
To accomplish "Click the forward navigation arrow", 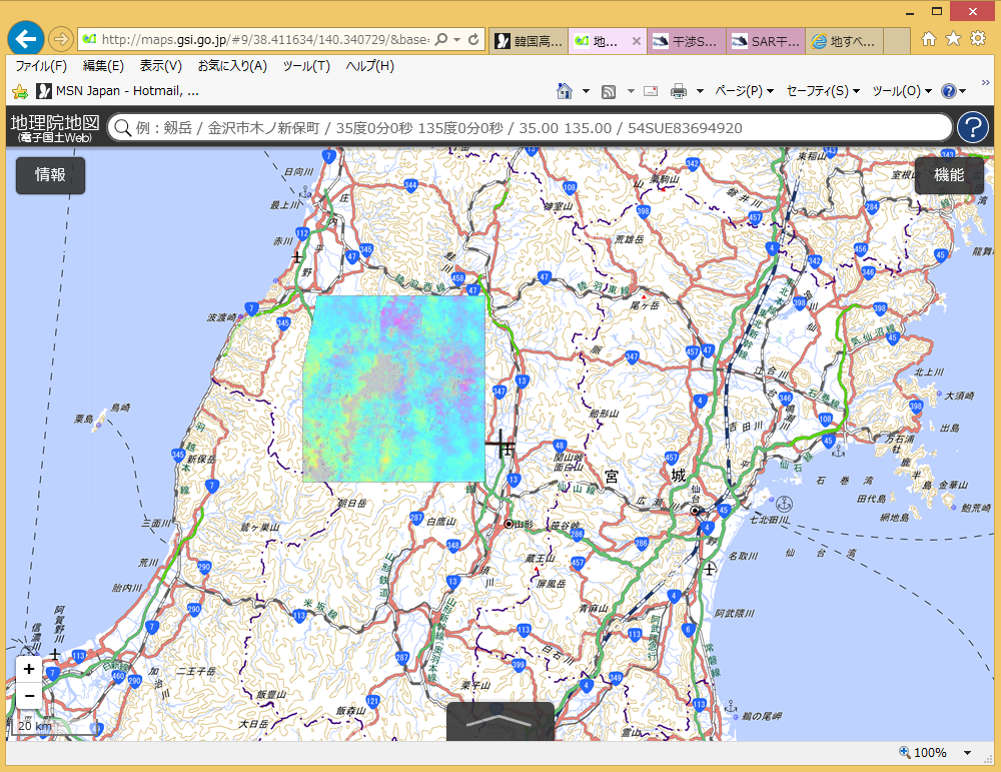I will pos(60,40).
